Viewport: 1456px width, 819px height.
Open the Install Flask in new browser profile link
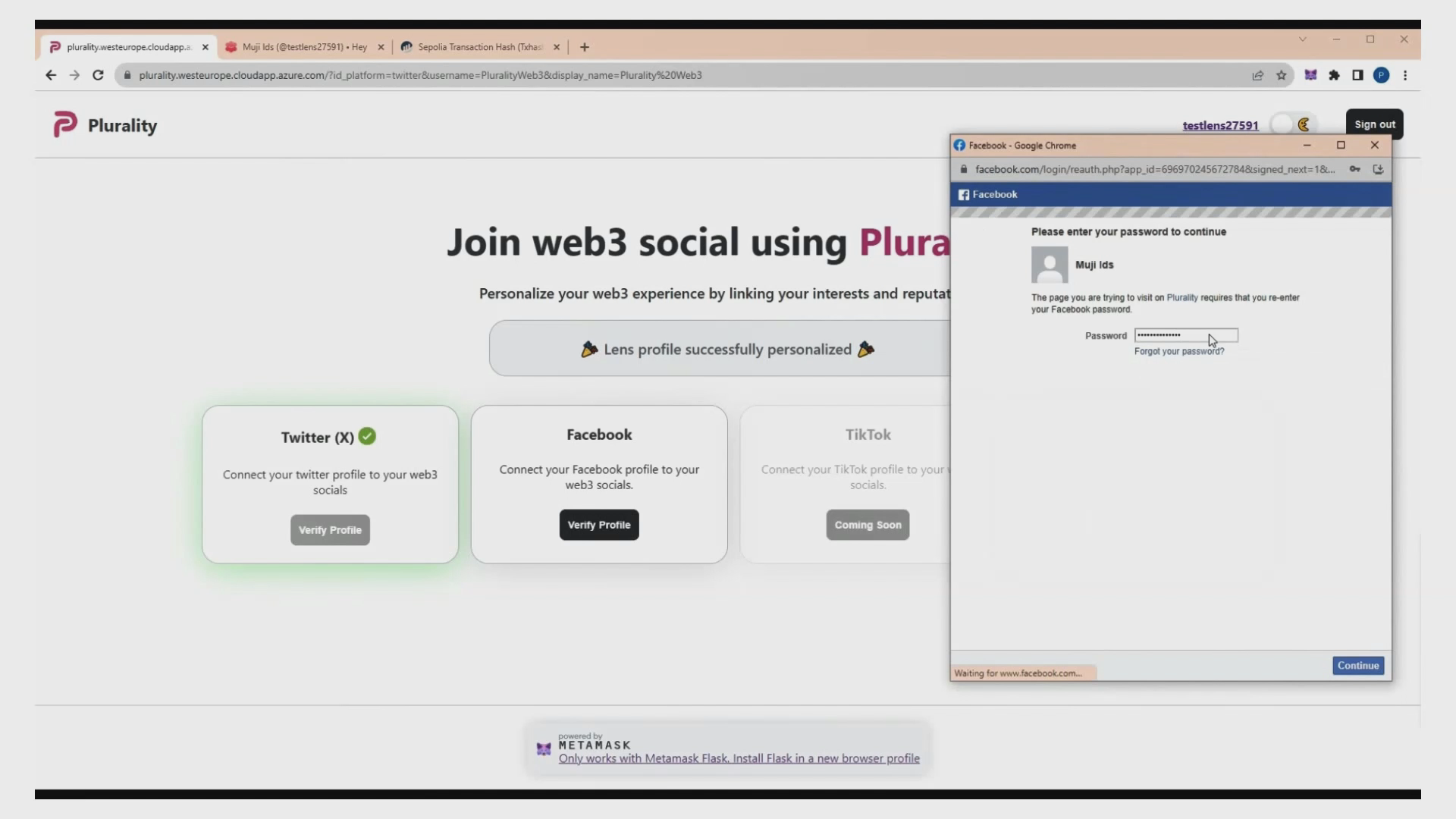tap(739, 758)
